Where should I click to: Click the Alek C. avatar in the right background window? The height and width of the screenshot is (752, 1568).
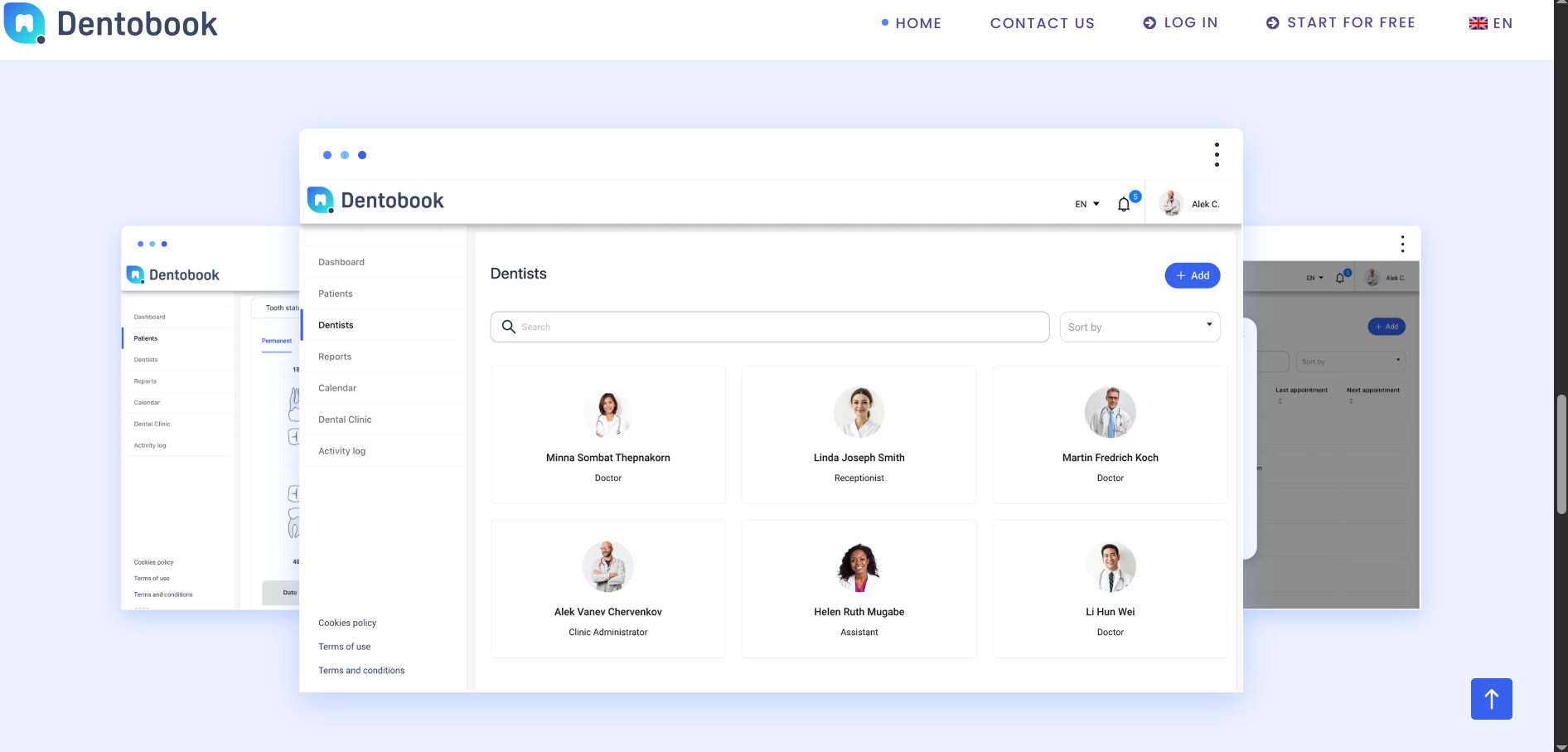tap(1372, 278)
